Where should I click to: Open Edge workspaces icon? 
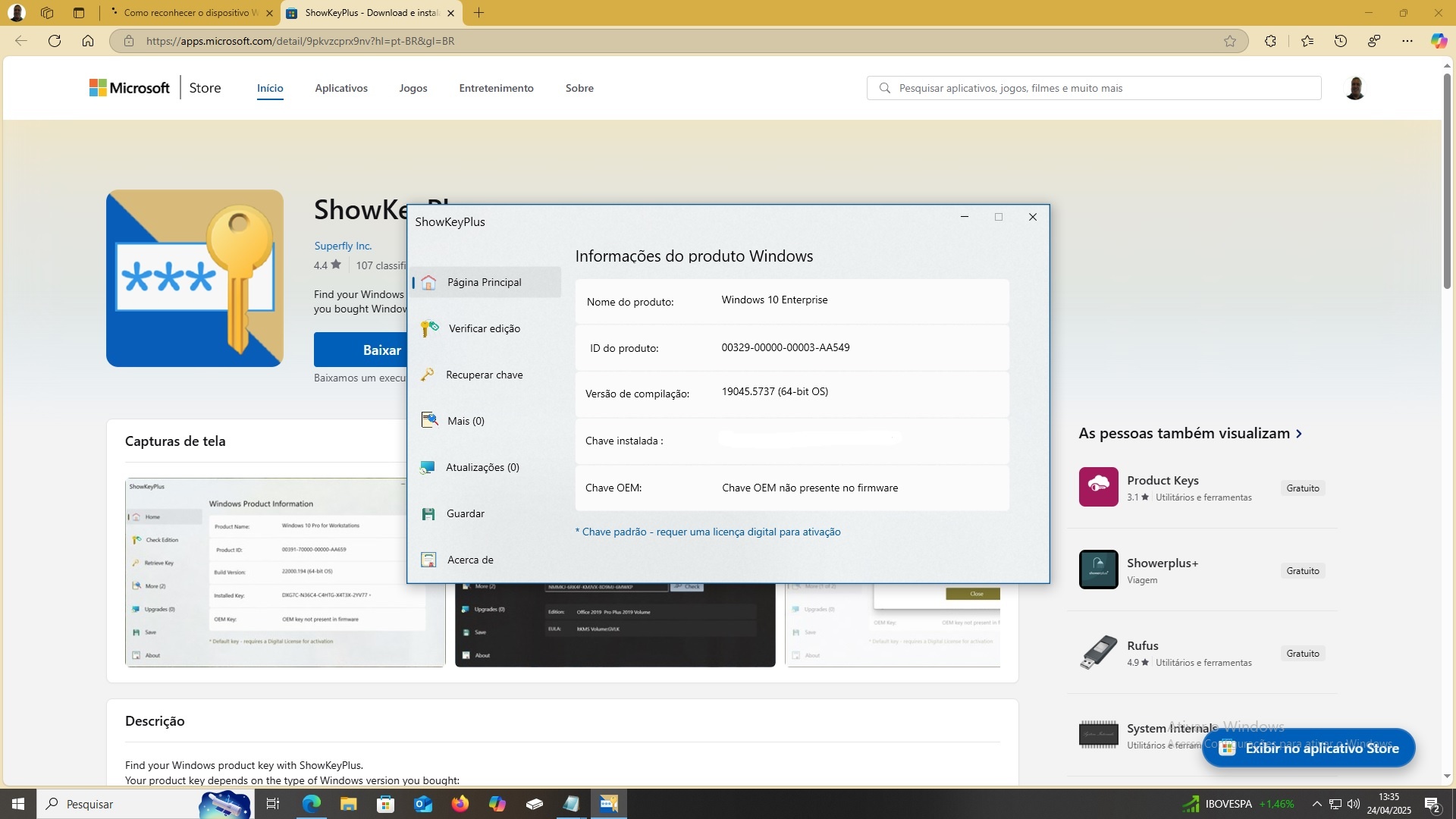[x=47, y=13]
